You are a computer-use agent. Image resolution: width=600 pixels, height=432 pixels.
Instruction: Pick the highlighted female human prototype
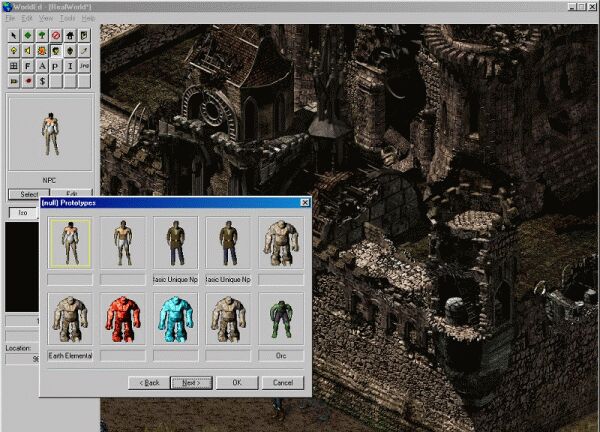(70, 243)
